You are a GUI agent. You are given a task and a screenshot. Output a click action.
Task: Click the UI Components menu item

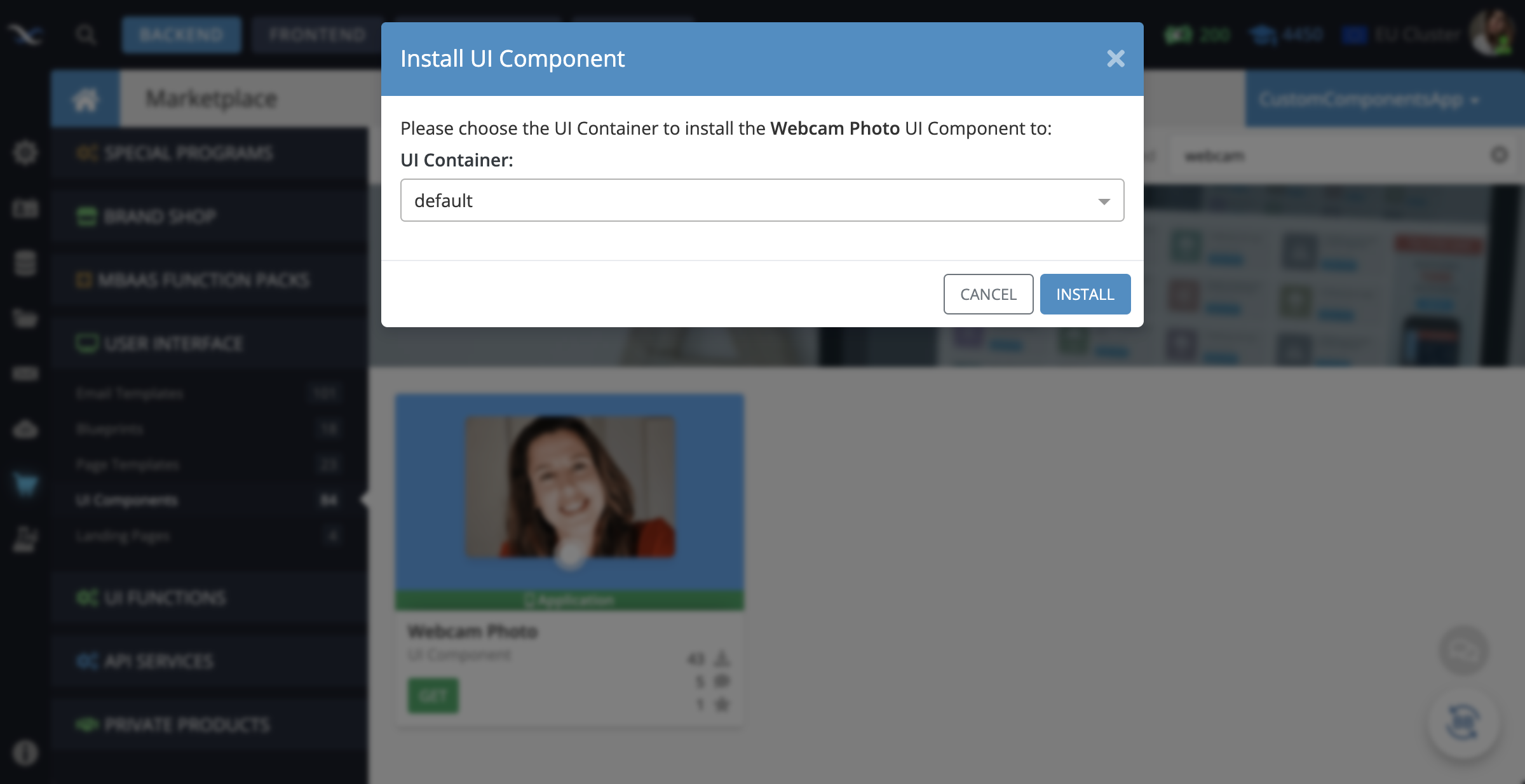(128, 500)
